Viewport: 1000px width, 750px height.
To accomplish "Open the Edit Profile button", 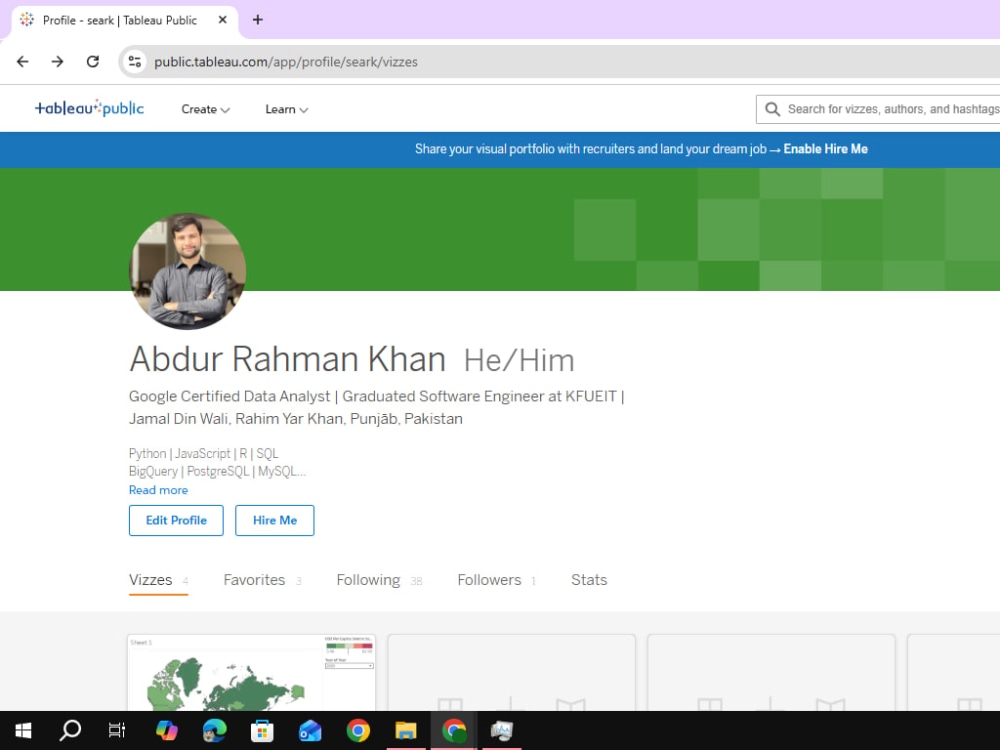I will (x=176, y=520).
